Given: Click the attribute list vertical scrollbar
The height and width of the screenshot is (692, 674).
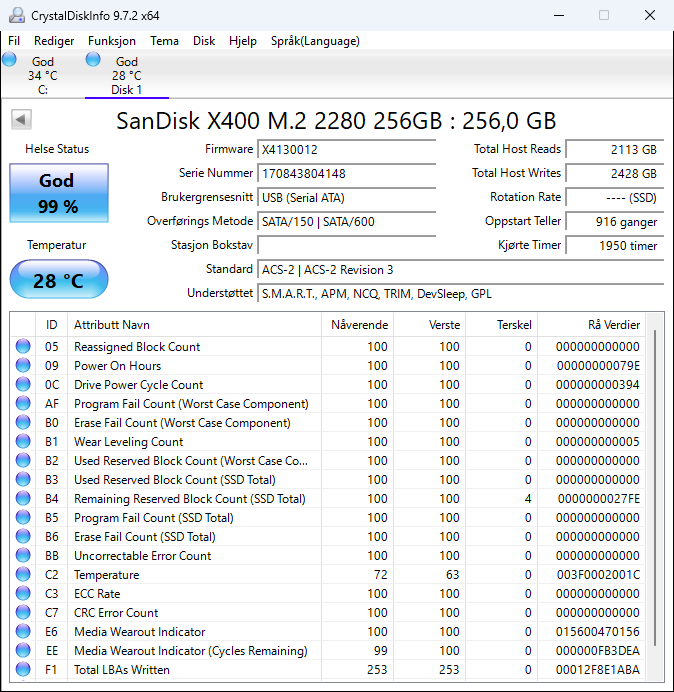Looking at the screenshot, I should [x=655, y=490].
